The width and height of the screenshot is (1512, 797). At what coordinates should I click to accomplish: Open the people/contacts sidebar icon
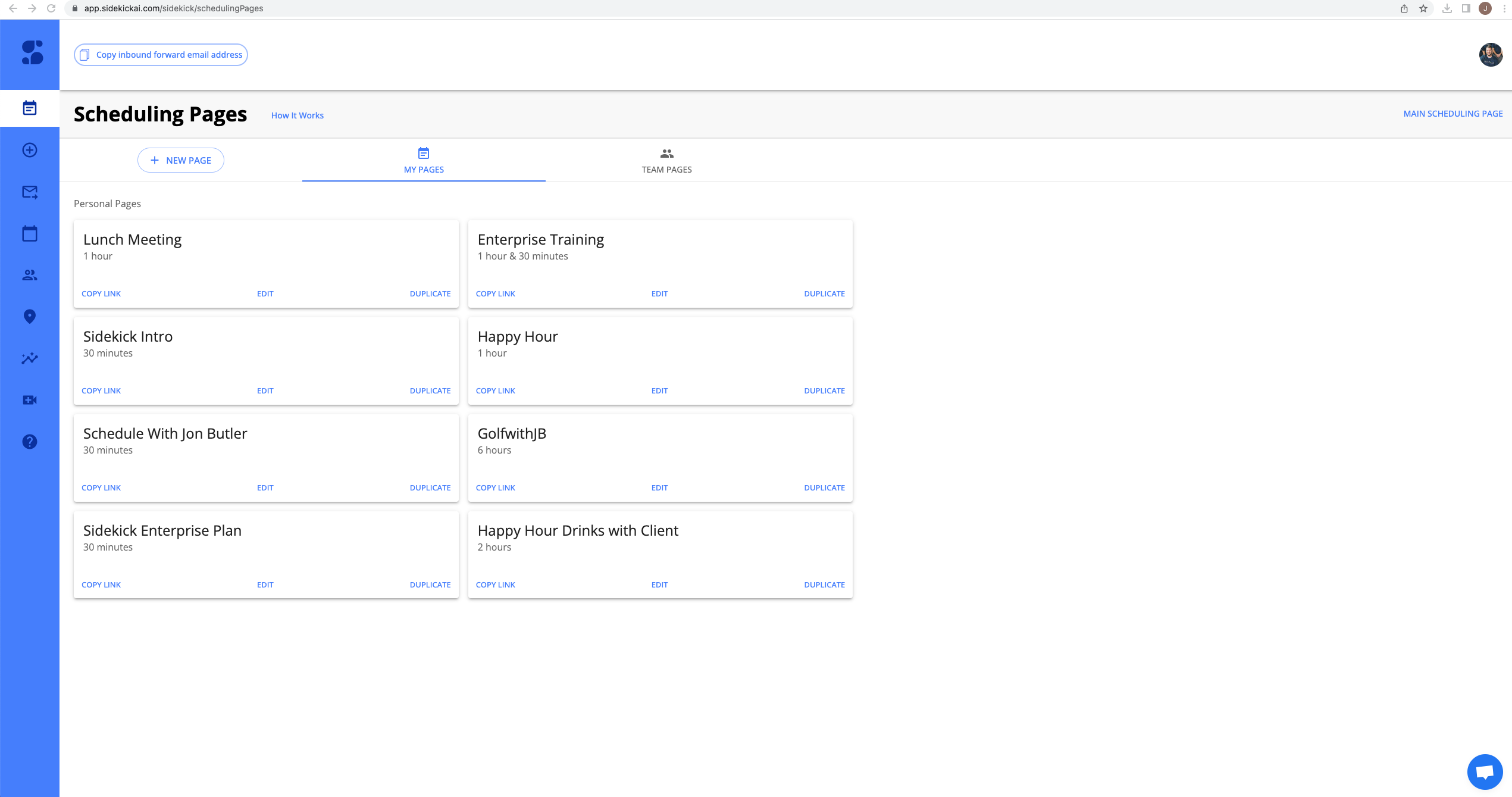[x=30, y=275]
